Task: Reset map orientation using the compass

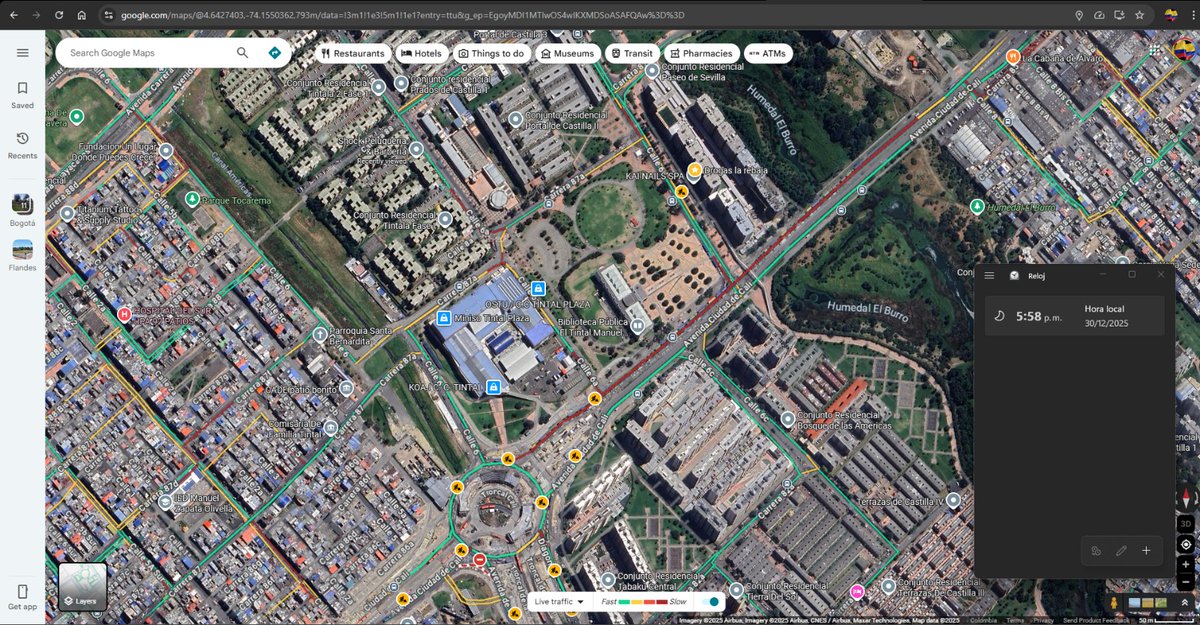Action: [x=1185, y=499]
